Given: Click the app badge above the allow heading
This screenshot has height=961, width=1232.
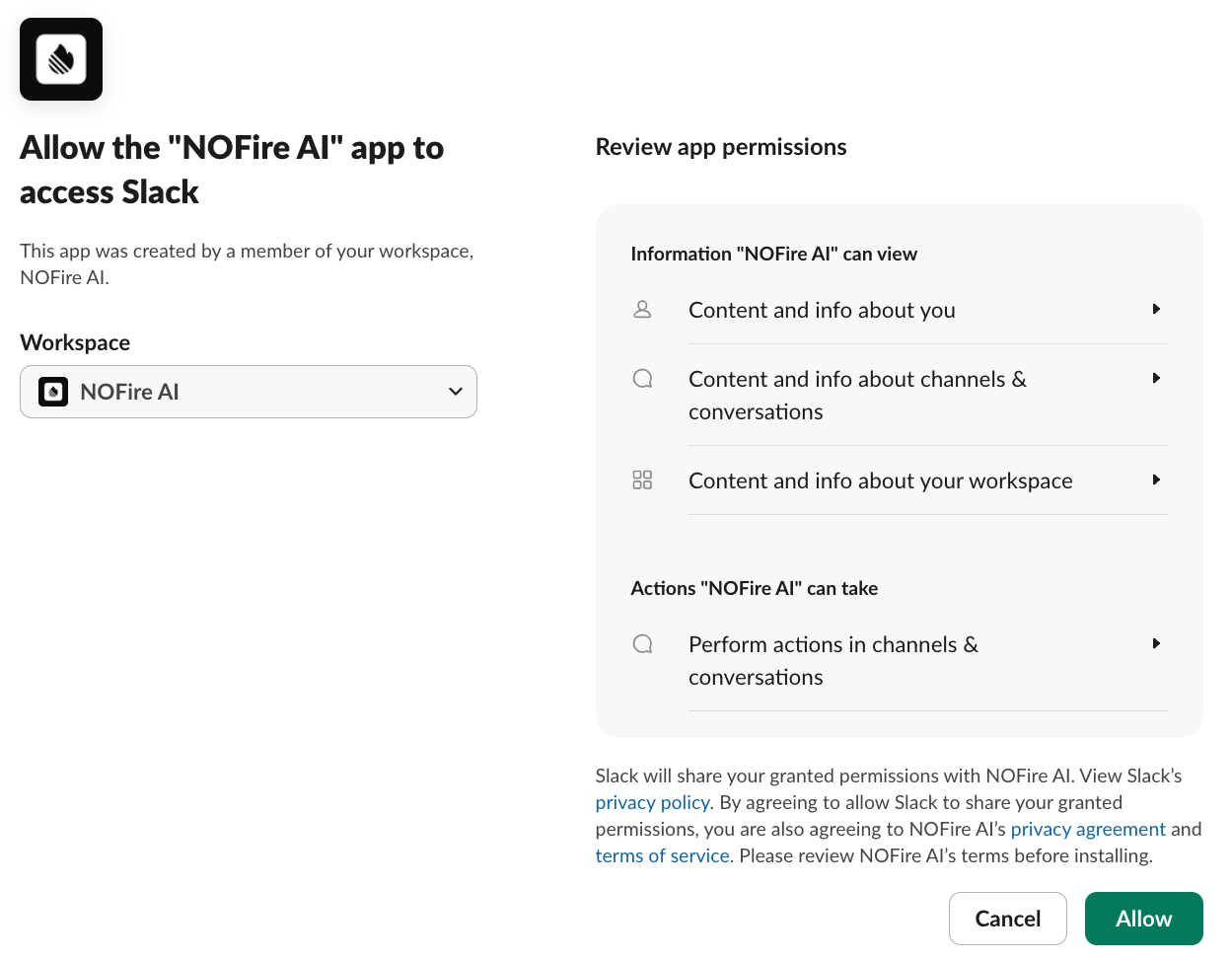Looking at the screenshot, I should pyautogui.click(x=61, y=59).
